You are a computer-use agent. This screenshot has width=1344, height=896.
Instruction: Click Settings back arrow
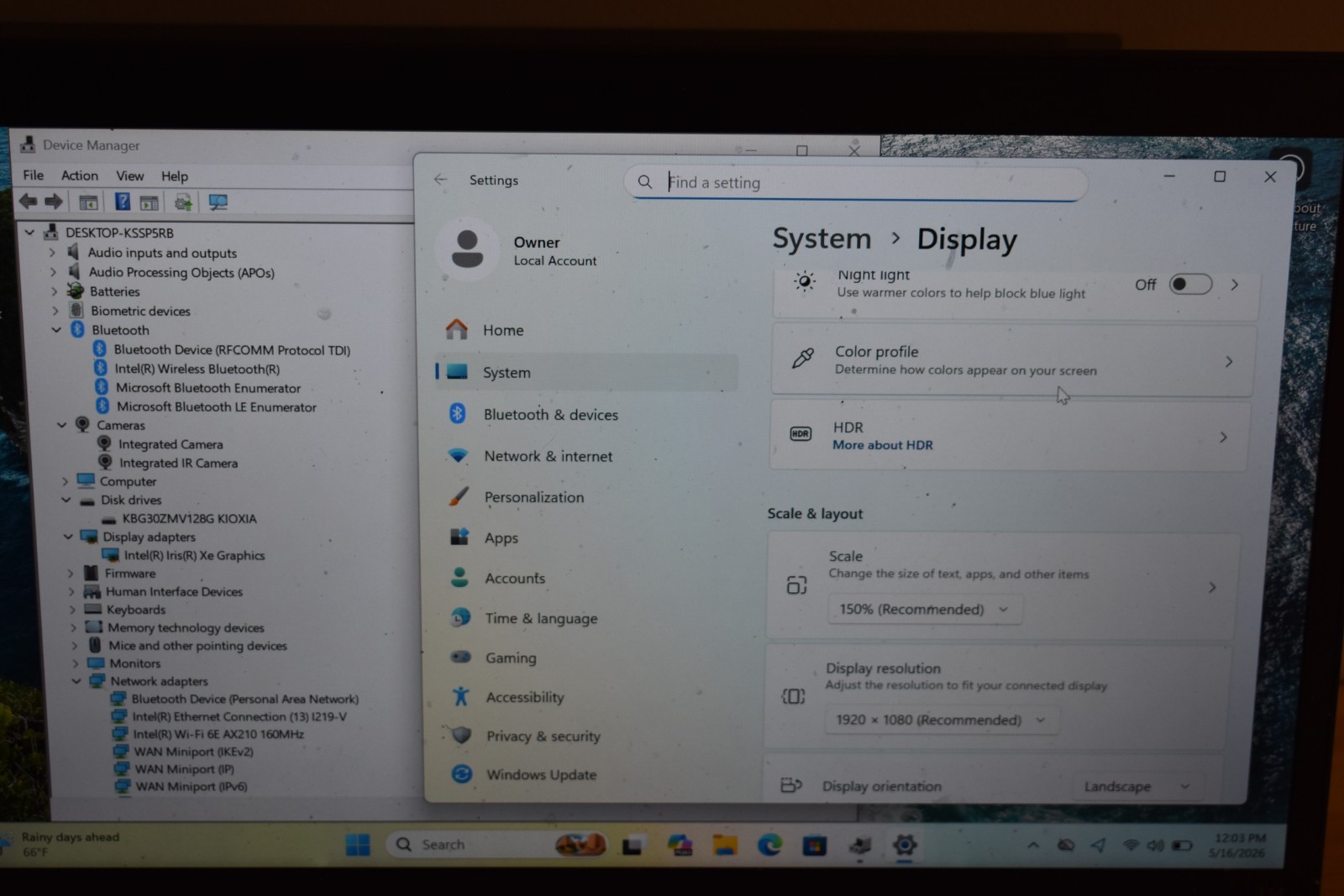click(440, 179)
